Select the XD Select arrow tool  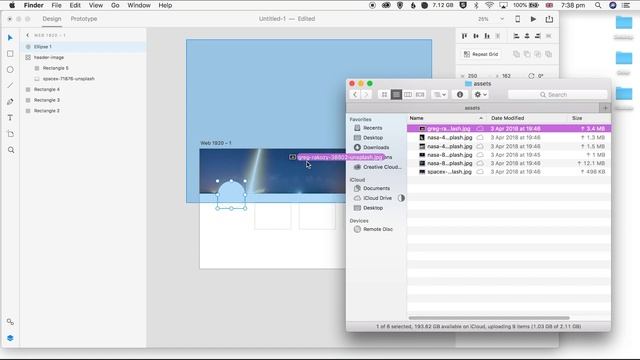pyautogui.click(x=10, y=38)
